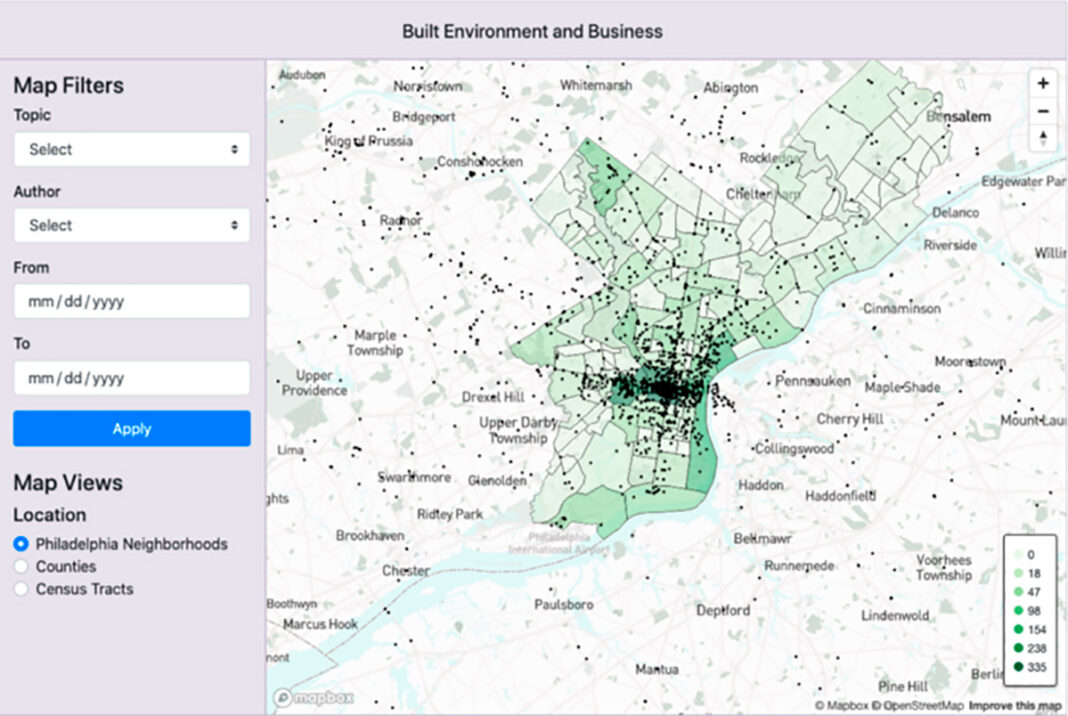
Task: Expand the Author select menu
Action: [131, 225]
